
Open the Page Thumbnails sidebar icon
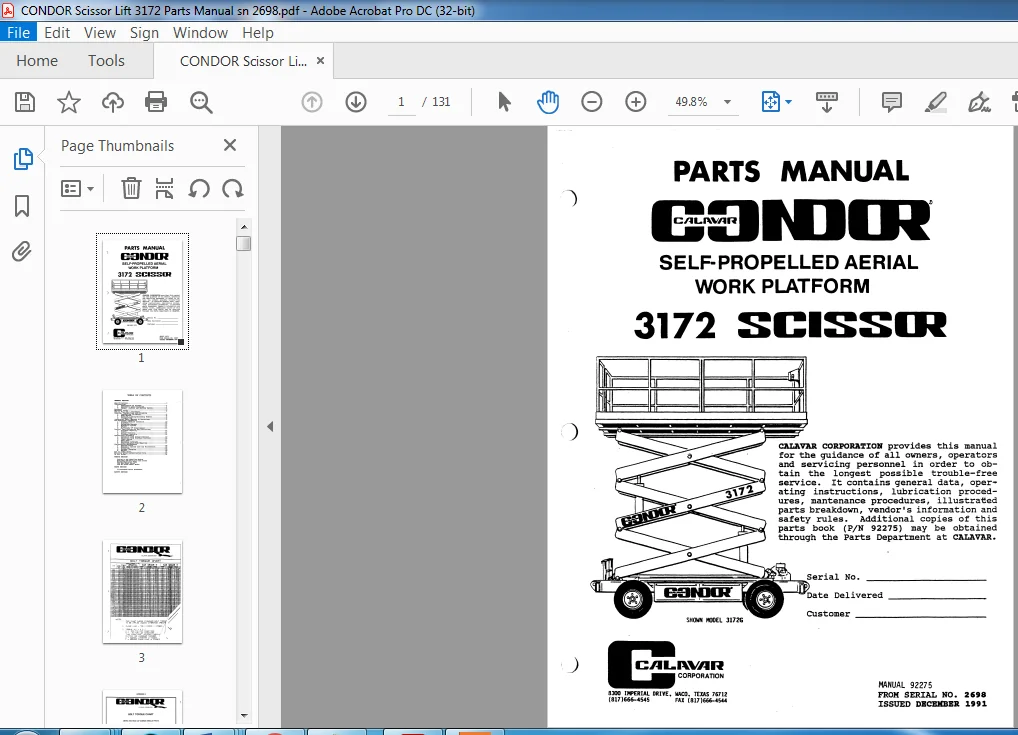coord(23,159)
